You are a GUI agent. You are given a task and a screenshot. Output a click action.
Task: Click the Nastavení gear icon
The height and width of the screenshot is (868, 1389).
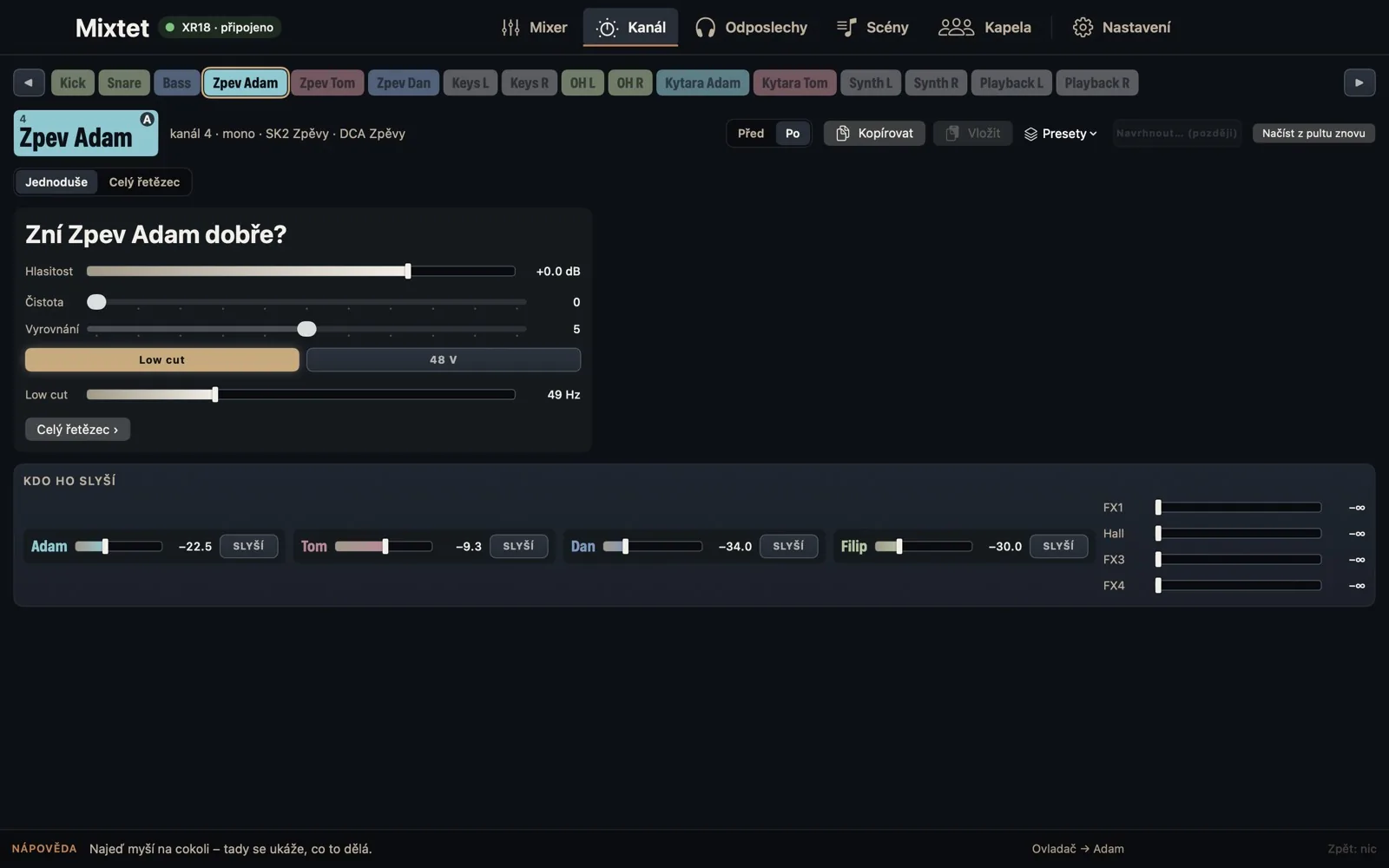click(x=1083, y=28)
